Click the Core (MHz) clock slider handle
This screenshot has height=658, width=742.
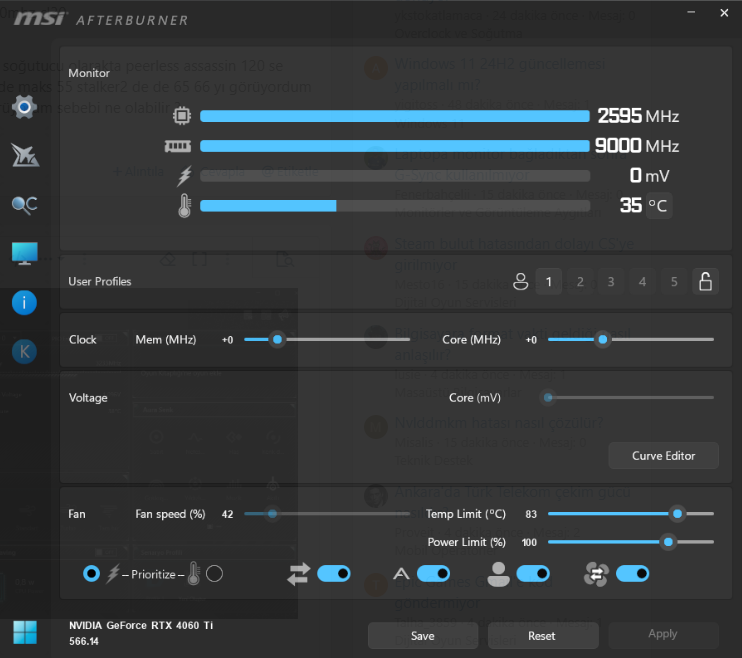coord(603,339)
